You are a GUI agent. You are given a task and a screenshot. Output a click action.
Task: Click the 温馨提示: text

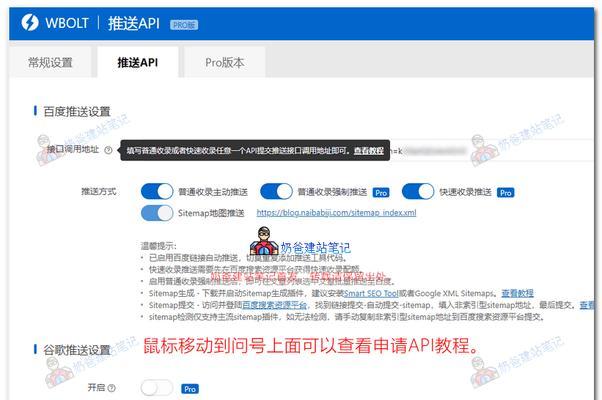tap(159, 246)
